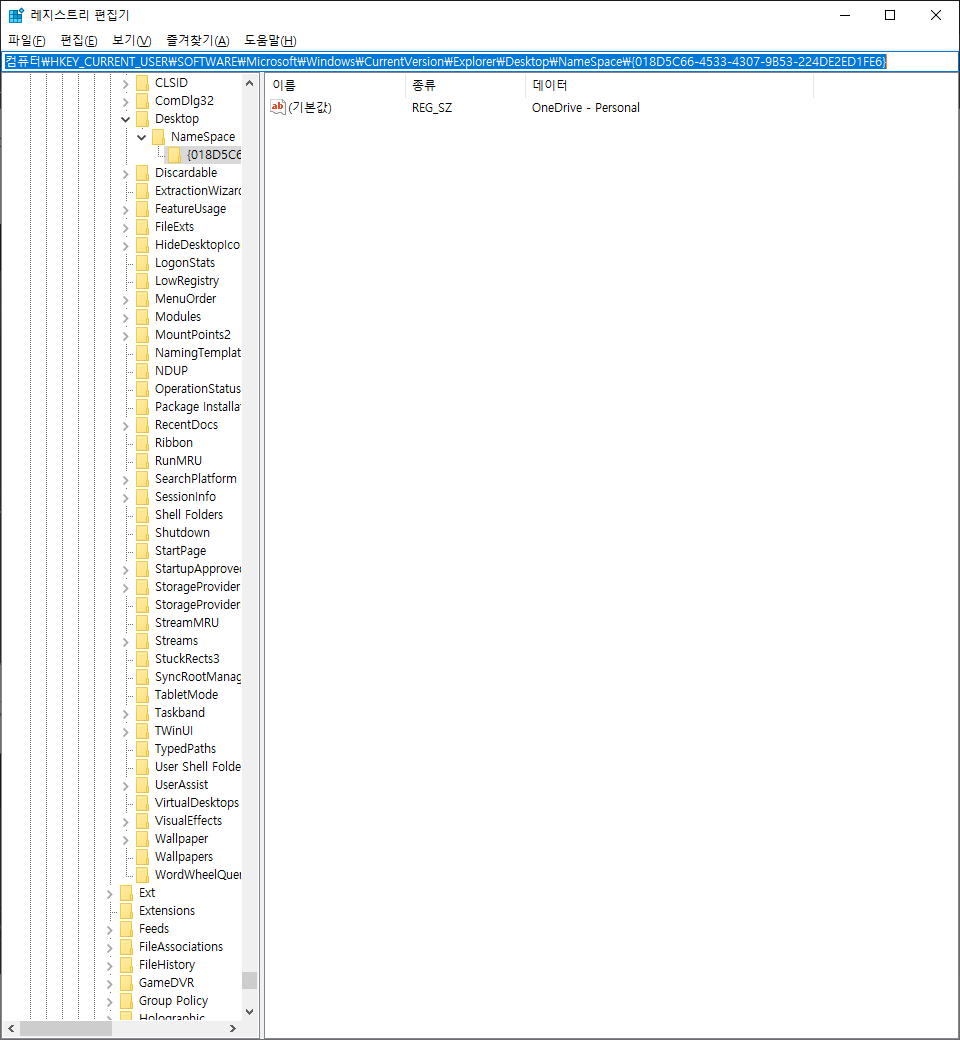Screen dimensions: 960x1040
Task: Open the 편집(E) menu
Action: 78,40
